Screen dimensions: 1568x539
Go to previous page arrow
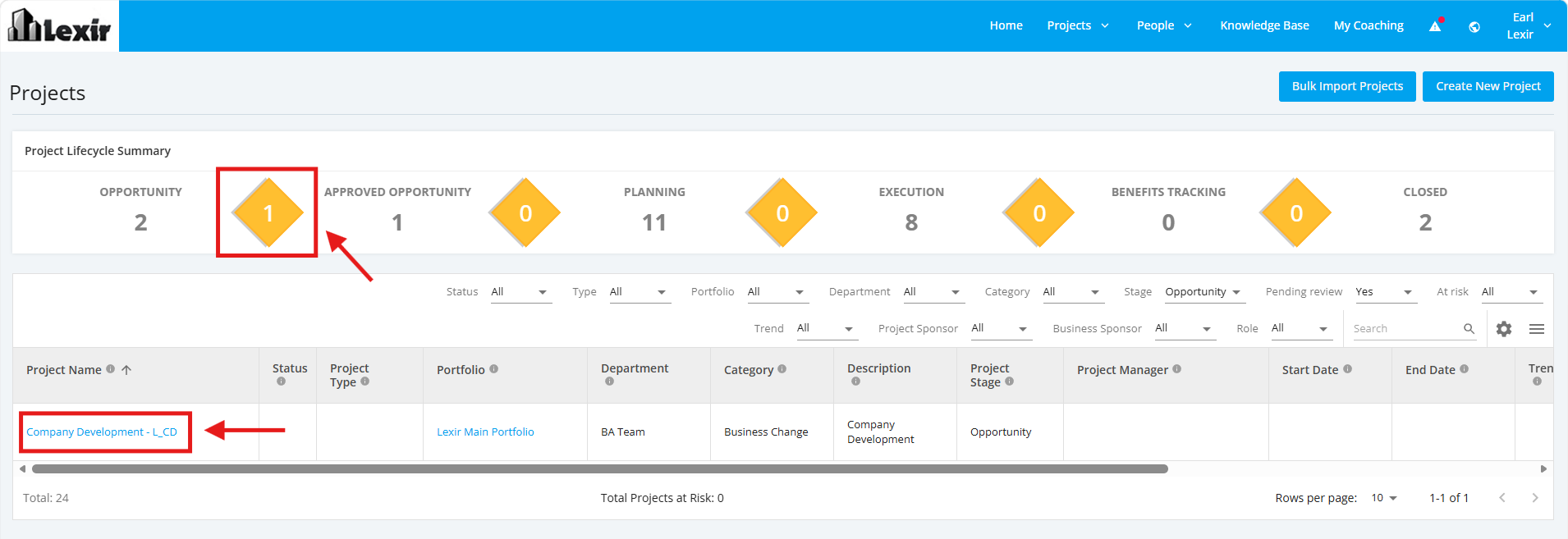point(1502,498)
